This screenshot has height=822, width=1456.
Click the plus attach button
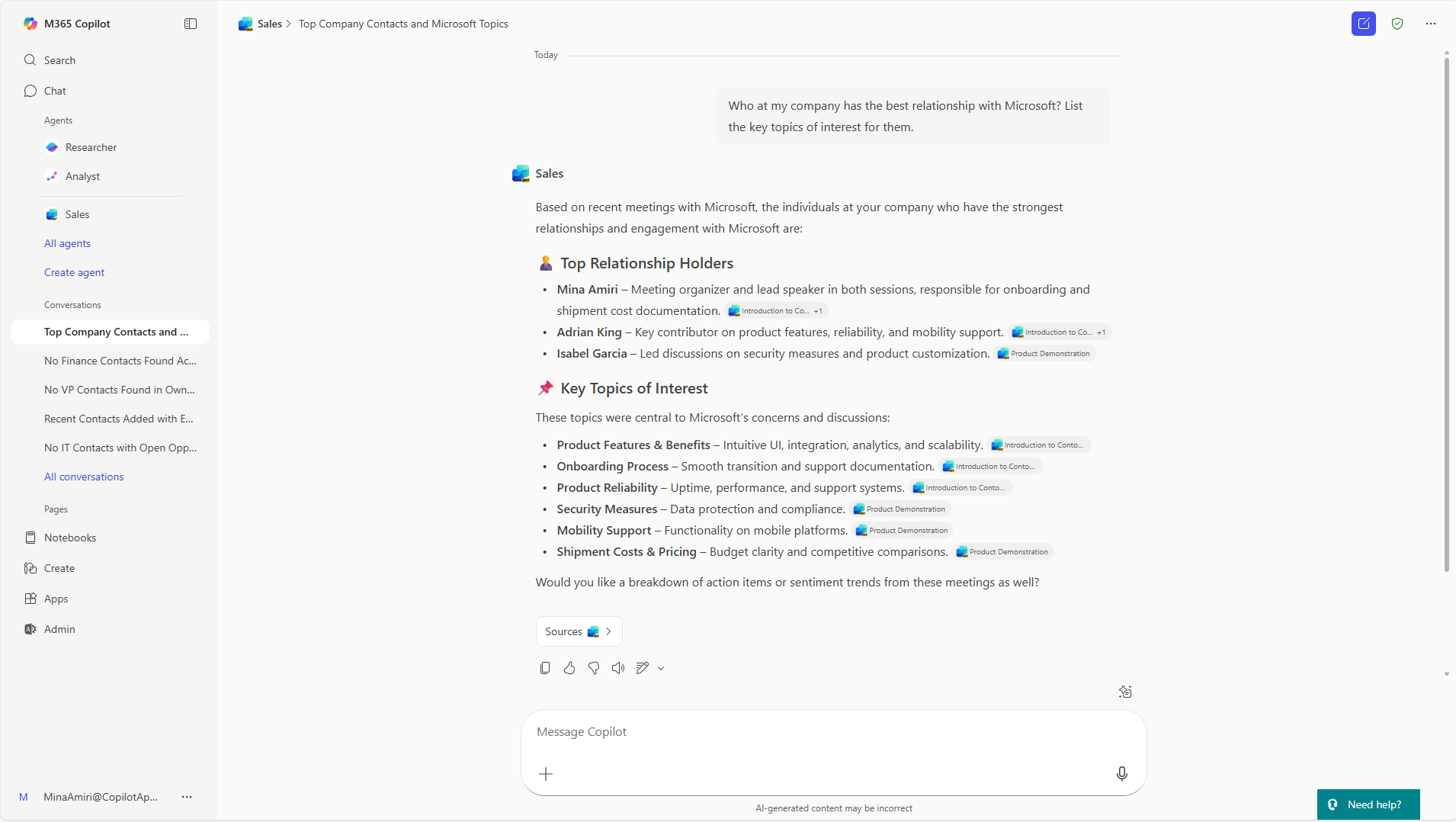tap(546, 774)
